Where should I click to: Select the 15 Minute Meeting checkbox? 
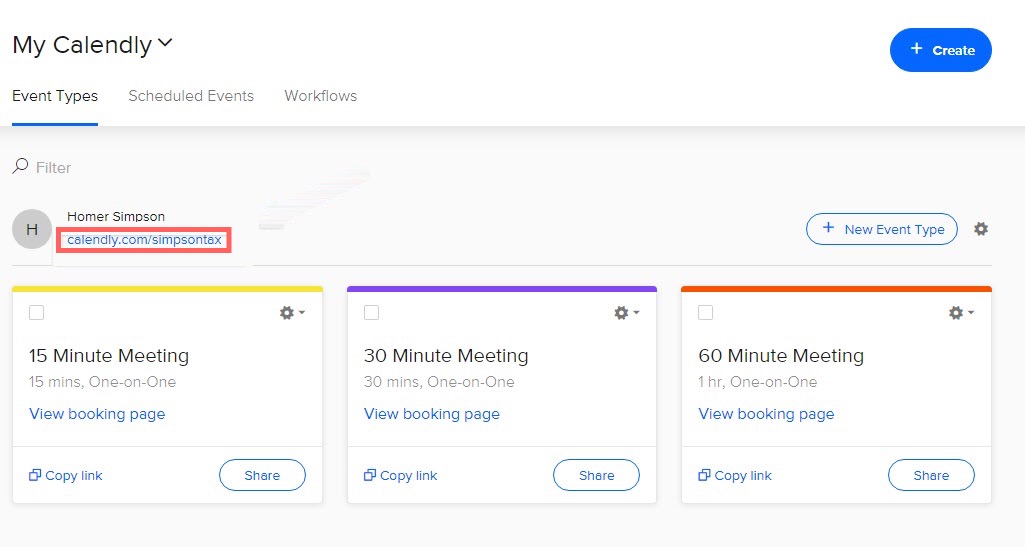(37, 313)
